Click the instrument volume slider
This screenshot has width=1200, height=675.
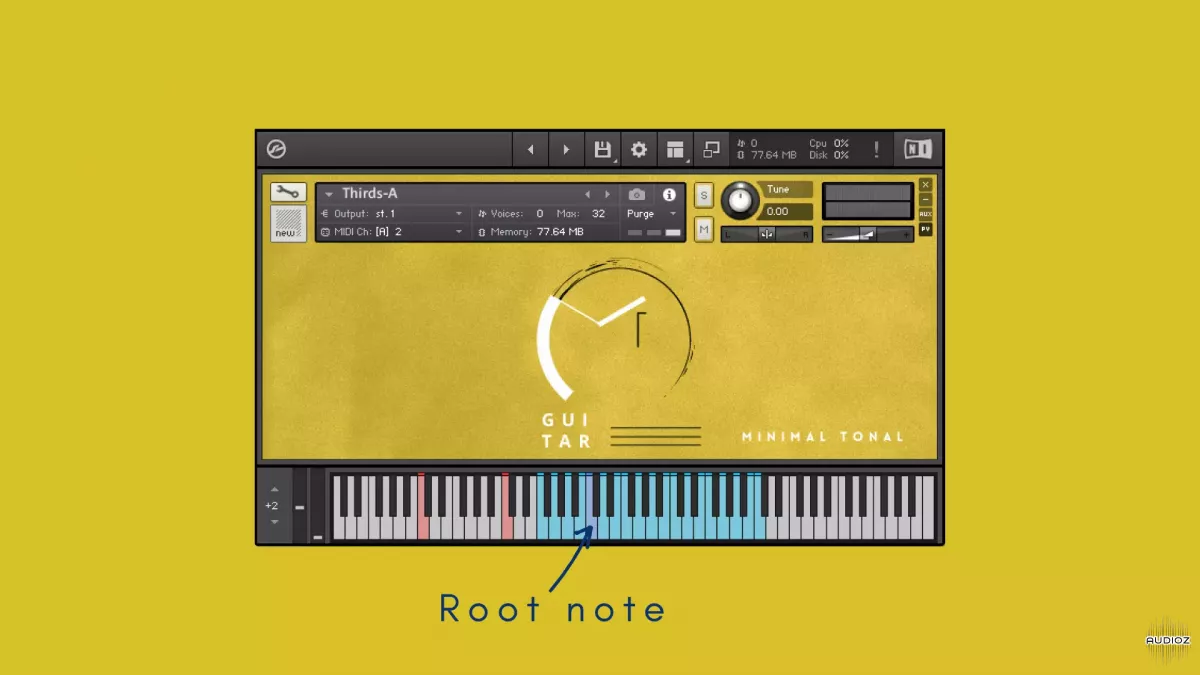click(867, 234)
